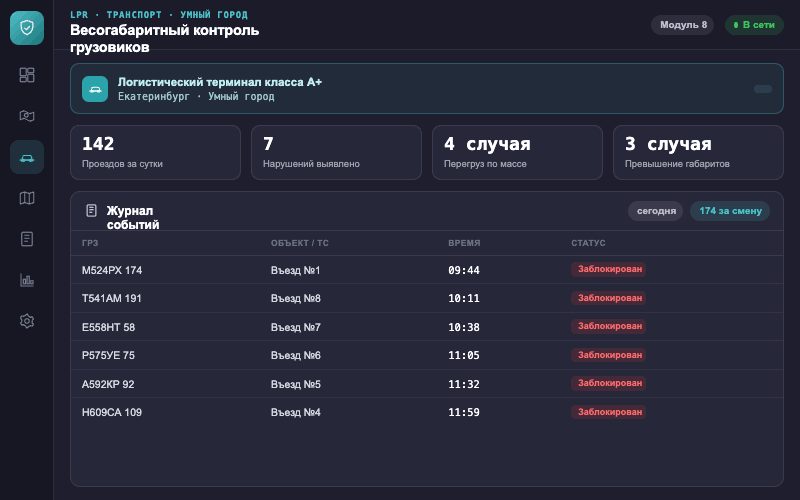Open the document journal sidebar icon

click(x=27, y=239)
